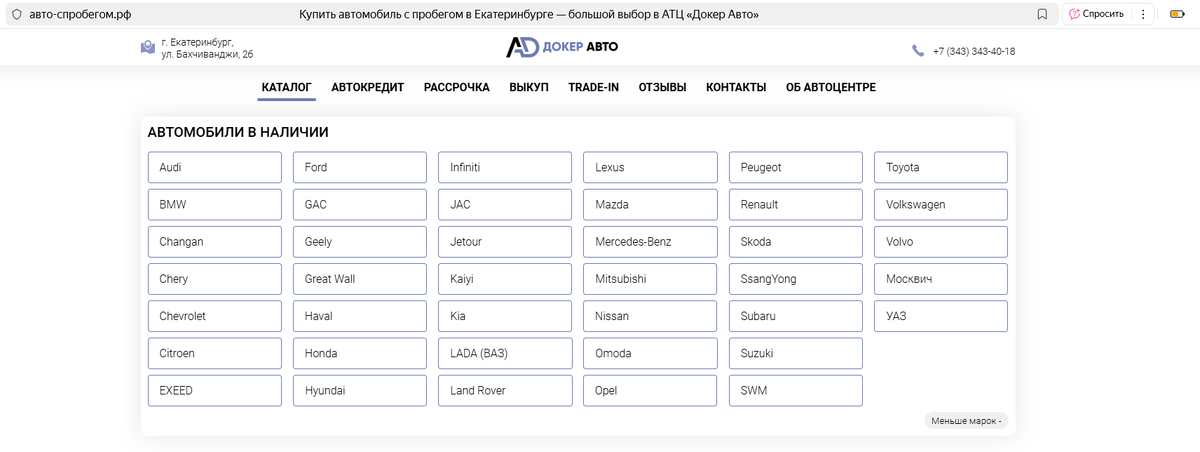Pick the Mitsubishi brand

click(651, 279)
